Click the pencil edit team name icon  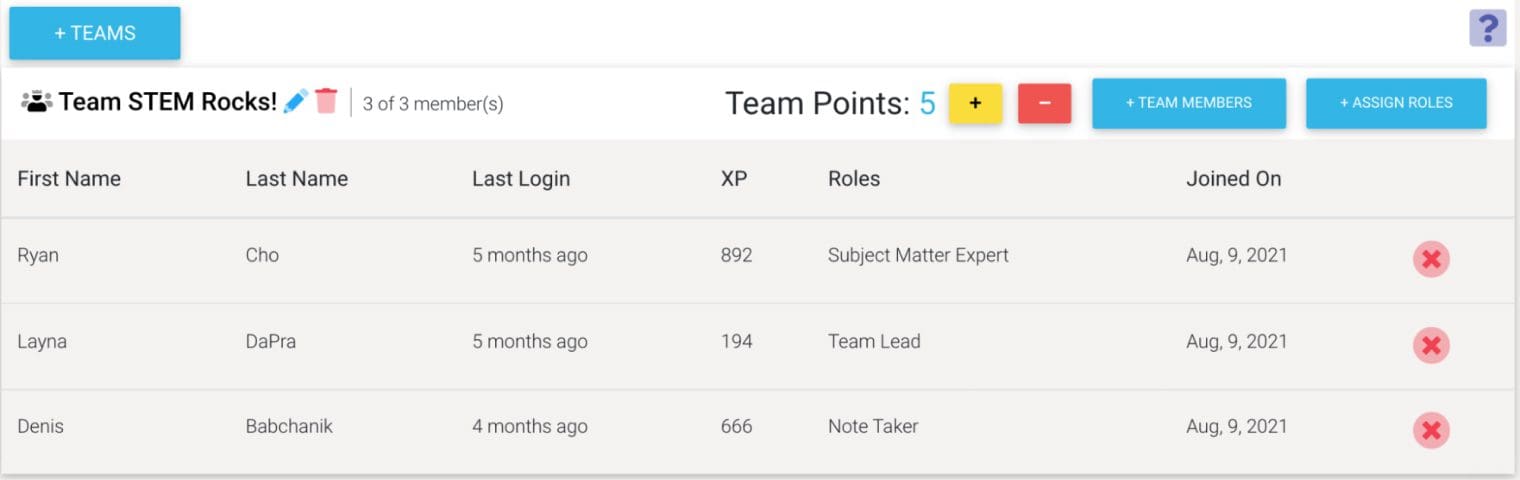click(295, 101)
